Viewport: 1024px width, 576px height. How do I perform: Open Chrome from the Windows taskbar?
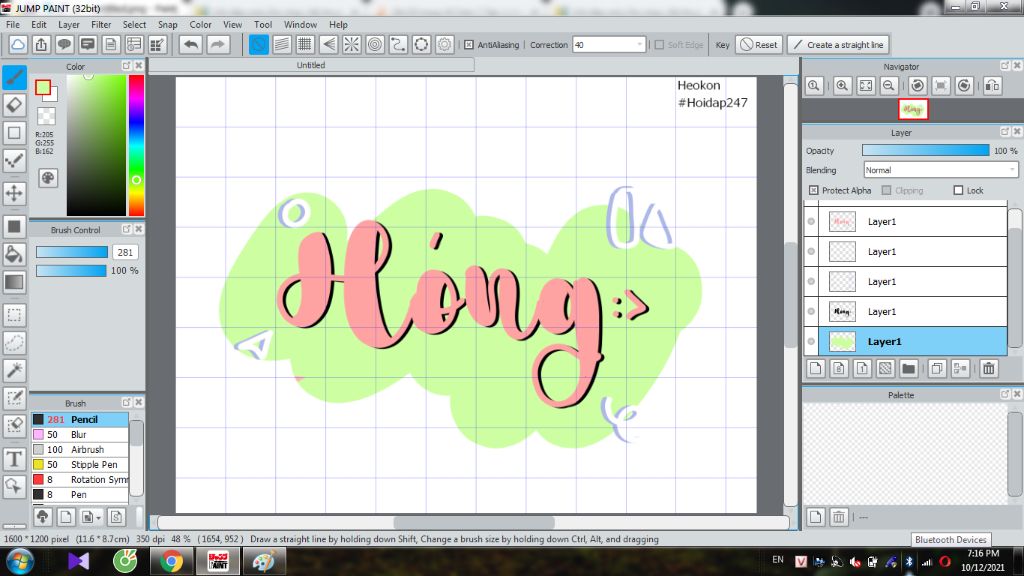(172, 561)
